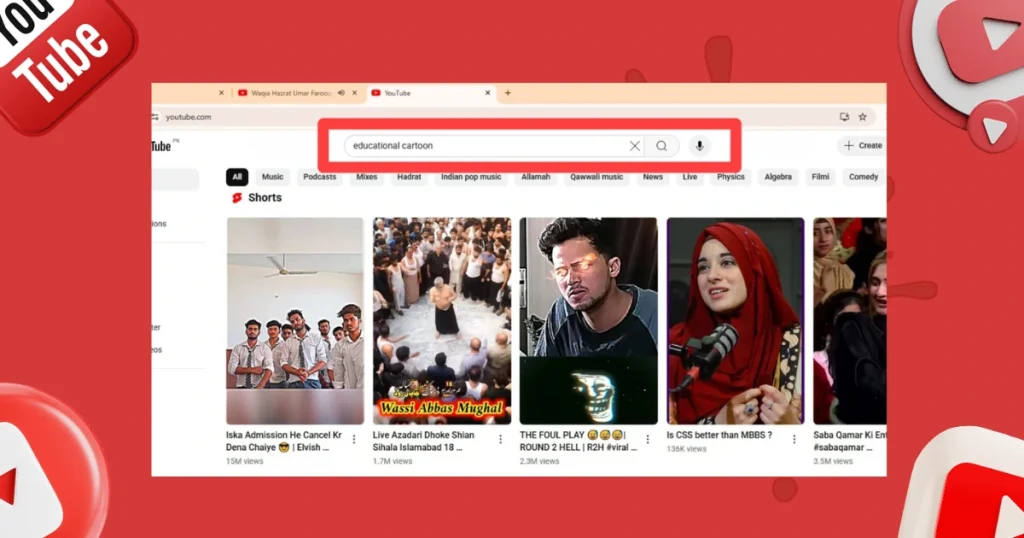
Task: Click the install app icon in address bar
Action: point(844,117)
